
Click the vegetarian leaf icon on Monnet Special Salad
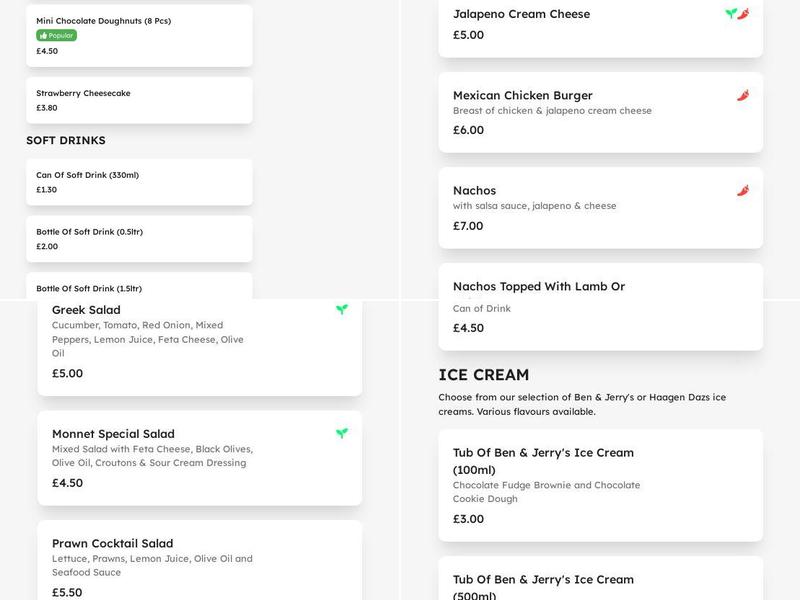[344, 434]
